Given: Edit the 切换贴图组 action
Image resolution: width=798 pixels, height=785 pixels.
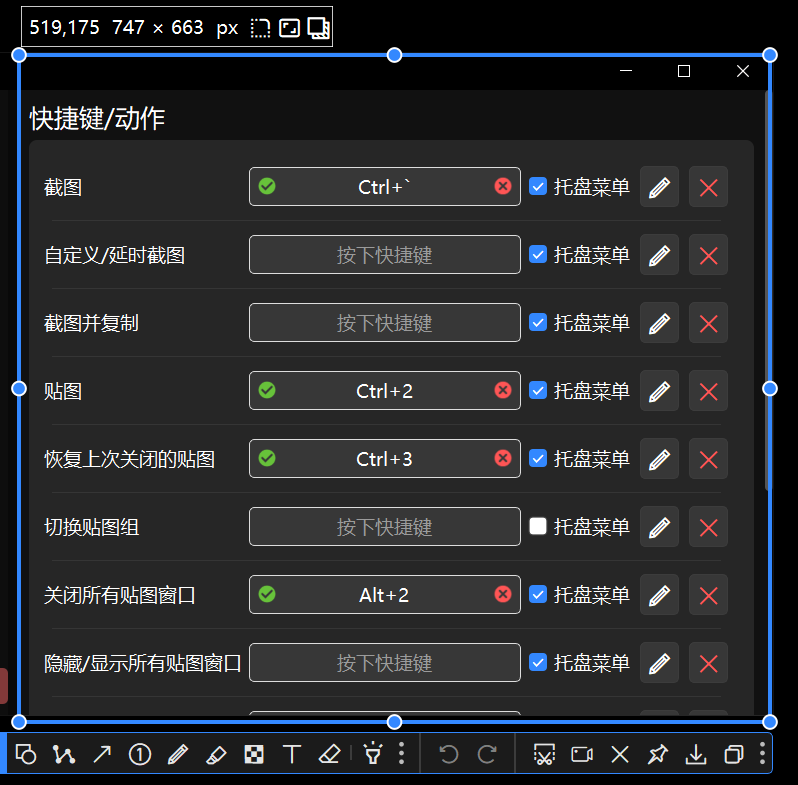Looking at the screenshot, I should click(659, 527).
